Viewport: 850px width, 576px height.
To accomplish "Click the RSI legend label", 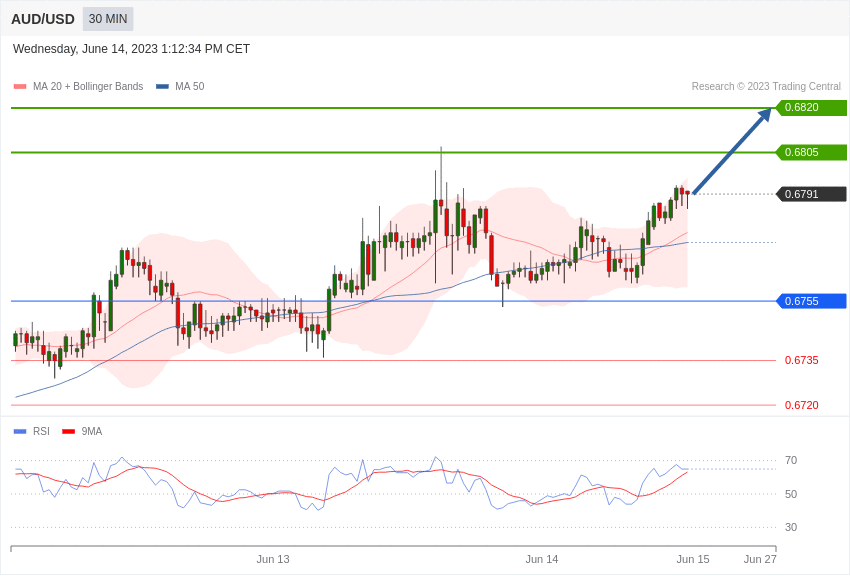I will tap(41, 431).
